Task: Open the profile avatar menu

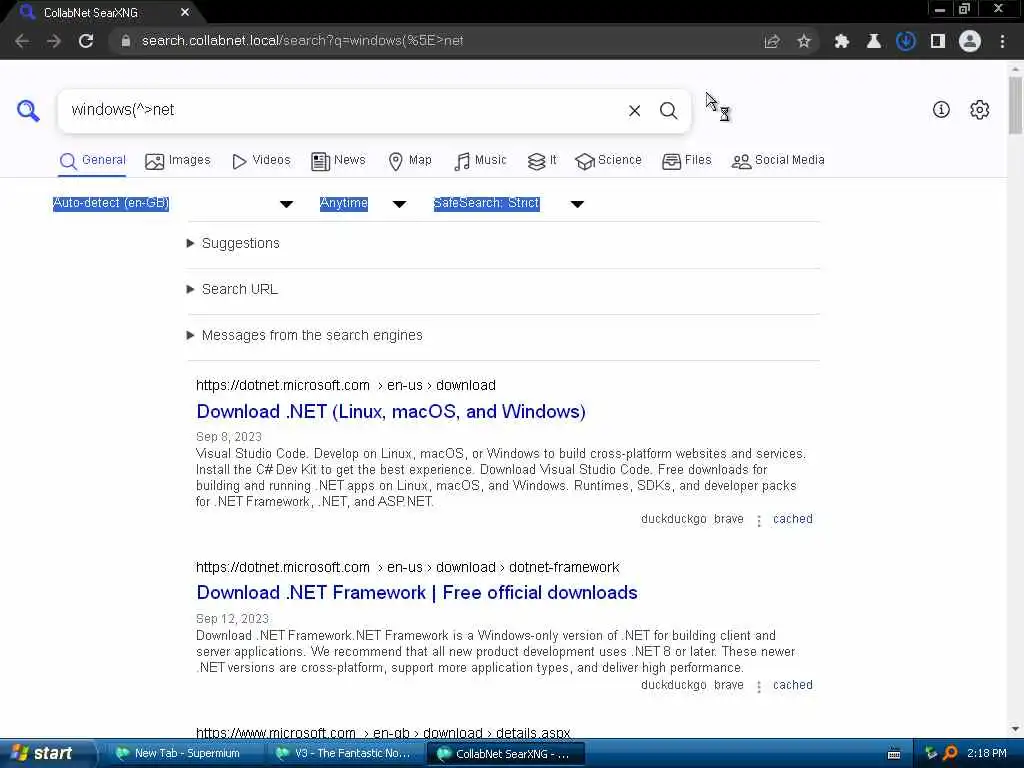Action: click(970, 41)
